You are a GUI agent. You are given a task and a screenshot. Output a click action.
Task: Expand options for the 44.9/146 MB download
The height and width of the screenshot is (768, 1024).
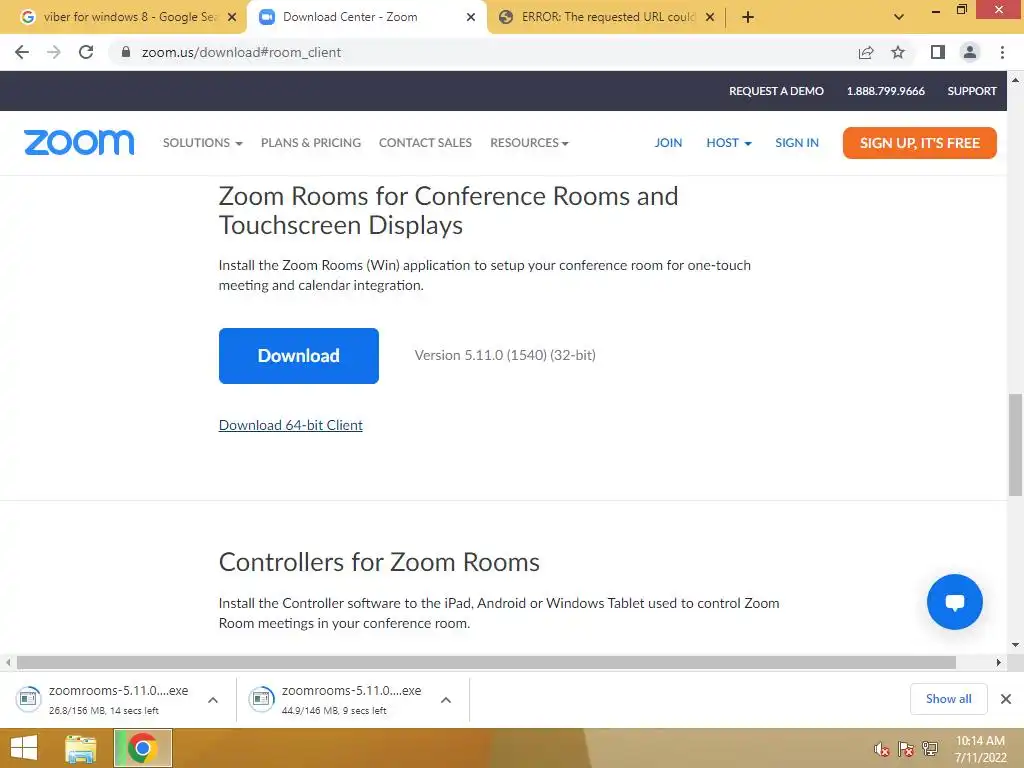click(x=446, y=700)
